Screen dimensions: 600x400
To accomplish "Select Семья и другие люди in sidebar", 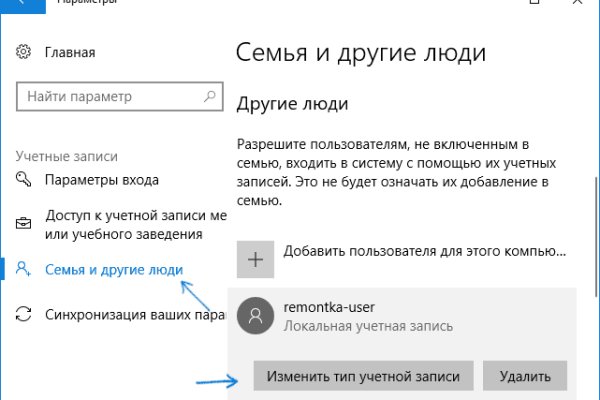I will [114, 268].
